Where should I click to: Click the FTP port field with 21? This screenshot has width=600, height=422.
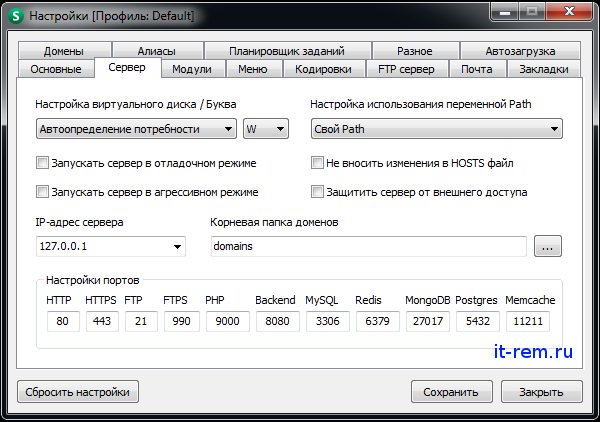pos(141,321)
